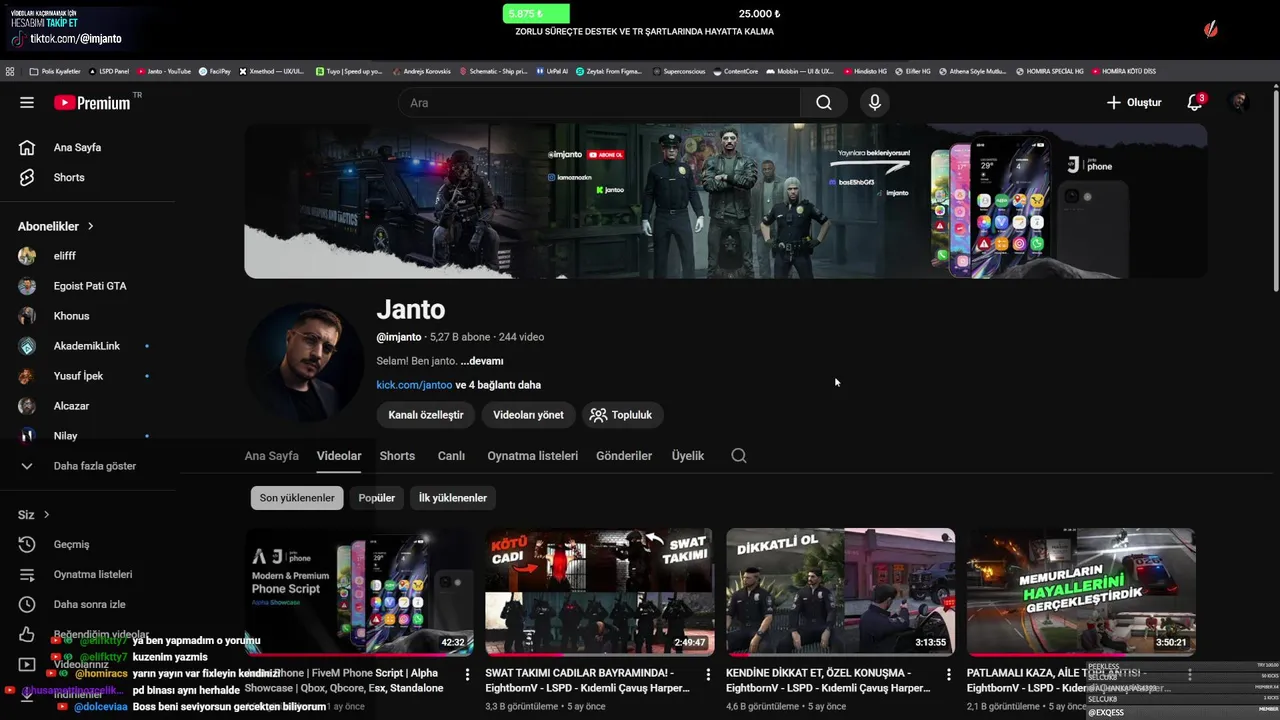
Task: Select the Popüler filter chip
Action: coord(377,498)
